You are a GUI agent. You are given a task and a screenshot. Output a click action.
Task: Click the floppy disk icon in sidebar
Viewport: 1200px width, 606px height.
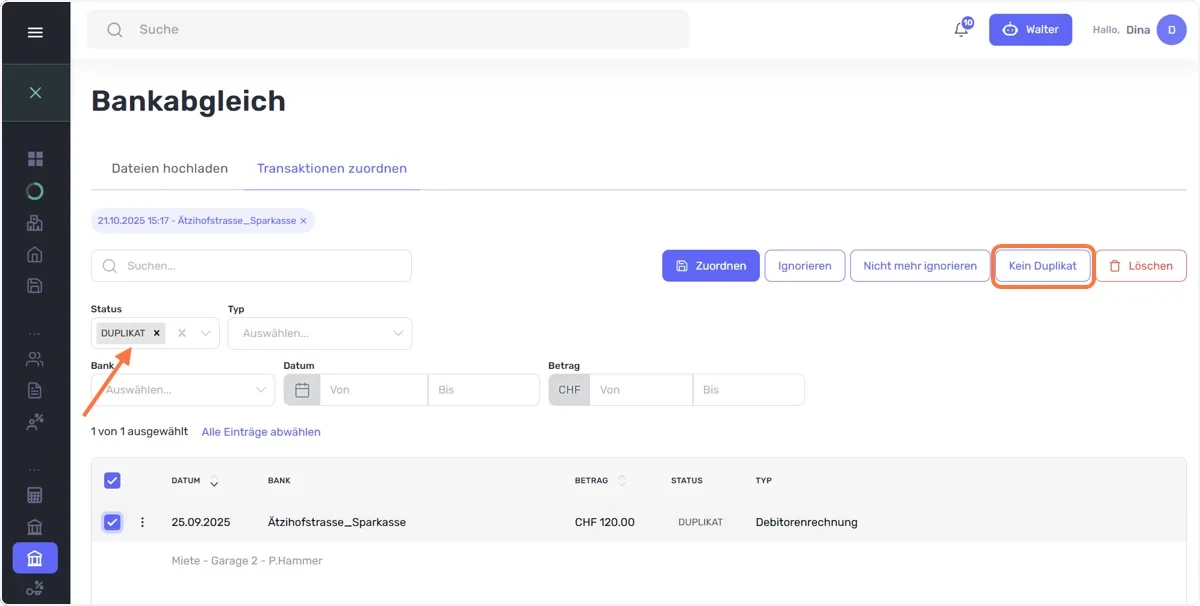pyautogui.click(x=35, y=286)
